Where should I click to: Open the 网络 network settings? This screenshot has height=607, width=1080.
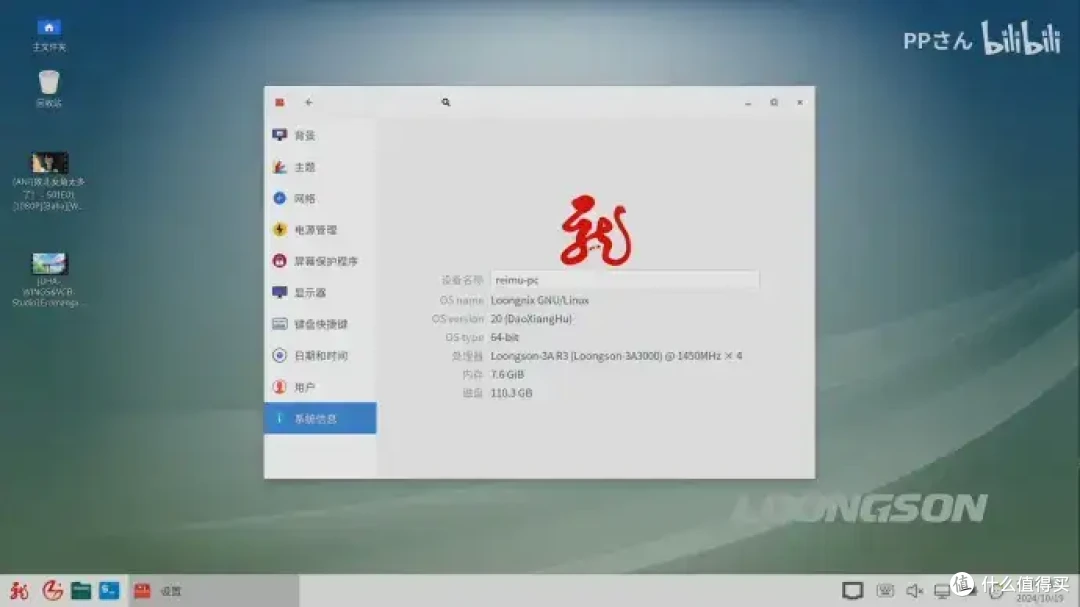pyautogui.click(x=320, y=198)
